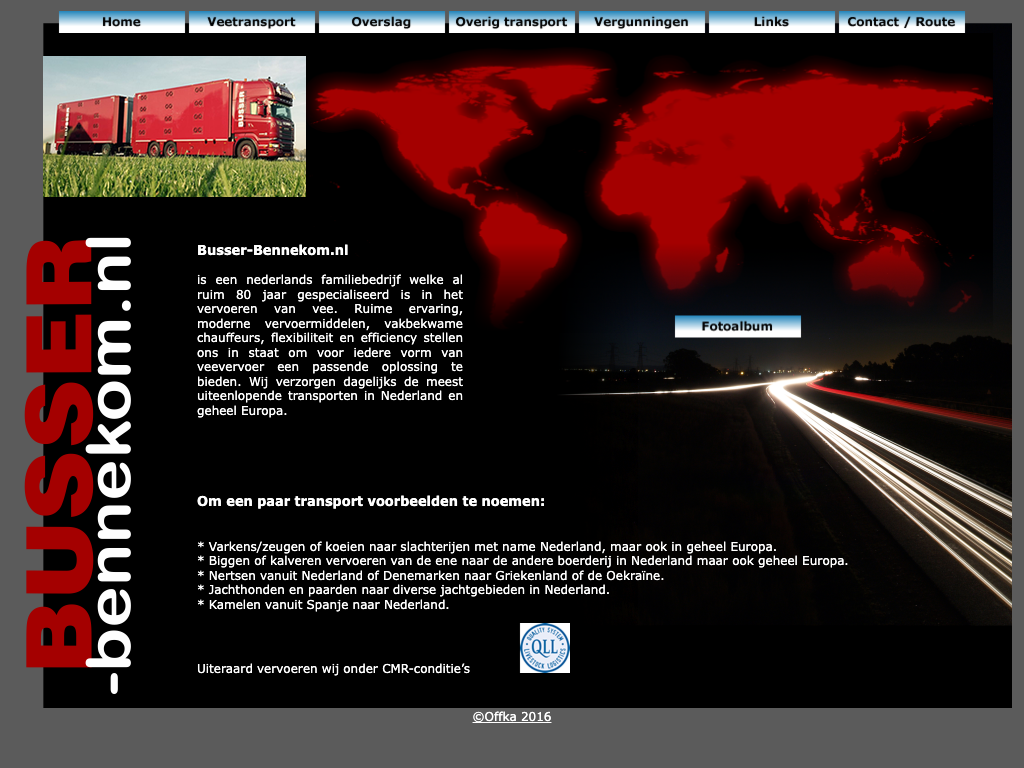Open the Contact / Route page
The height and width of the screenshot is (768, 1024).
coord(901,22)
